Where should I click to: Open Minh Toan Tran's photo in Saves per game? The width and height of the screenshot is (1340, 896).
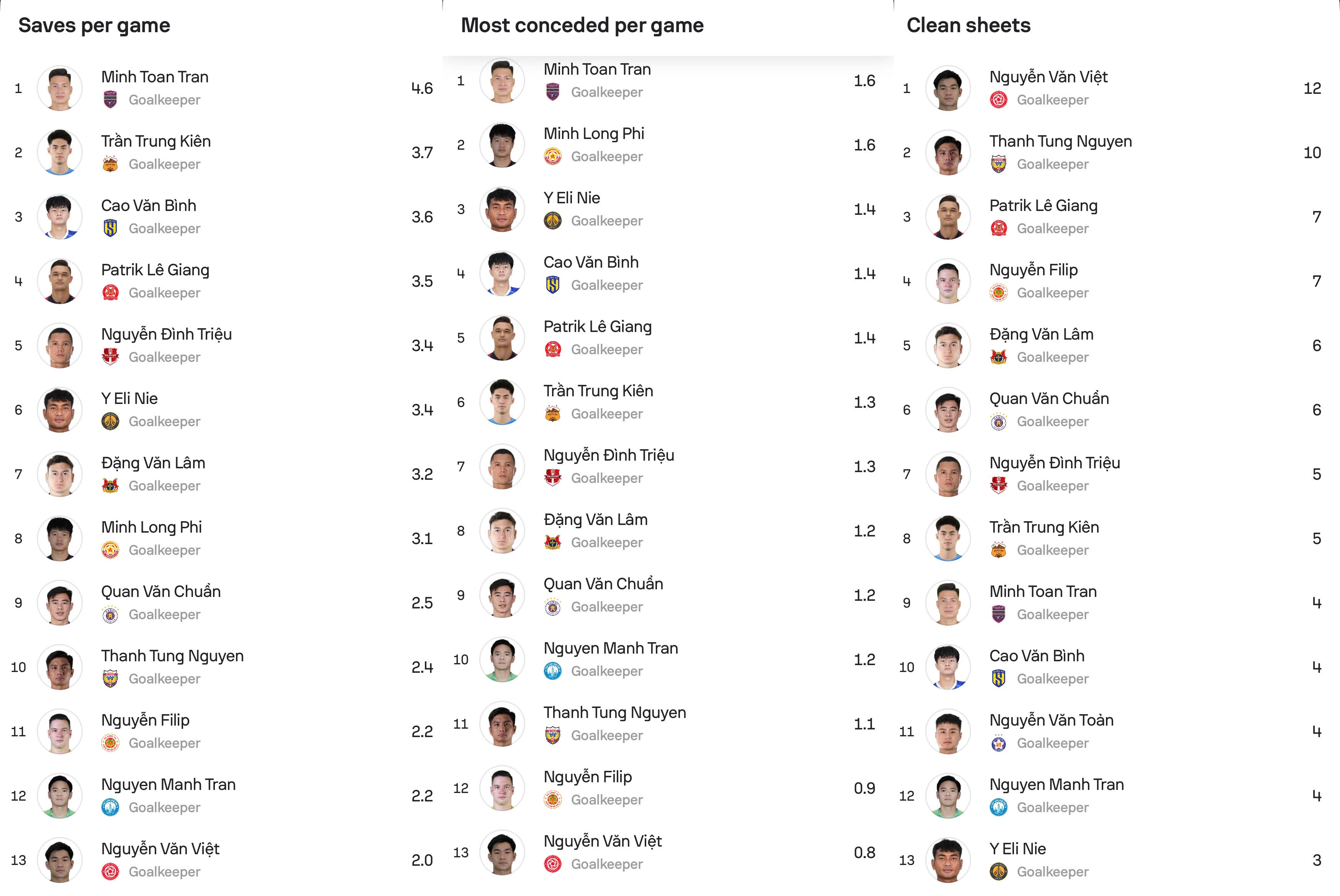(59, 88)
